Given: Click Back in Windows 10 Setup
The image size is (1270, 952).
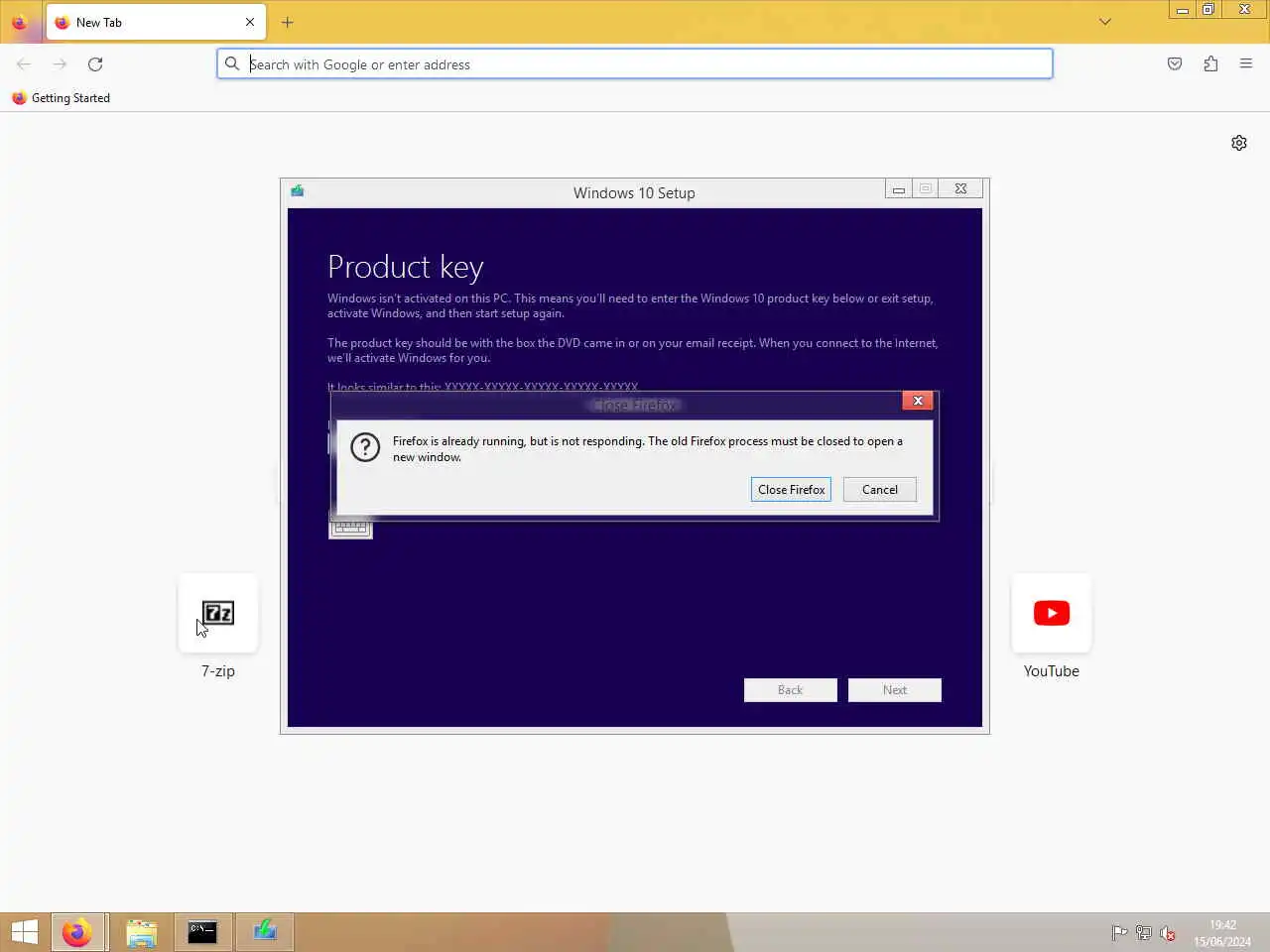Looking at the screenshot, I should pyautogui.click(x=791, y=690).
